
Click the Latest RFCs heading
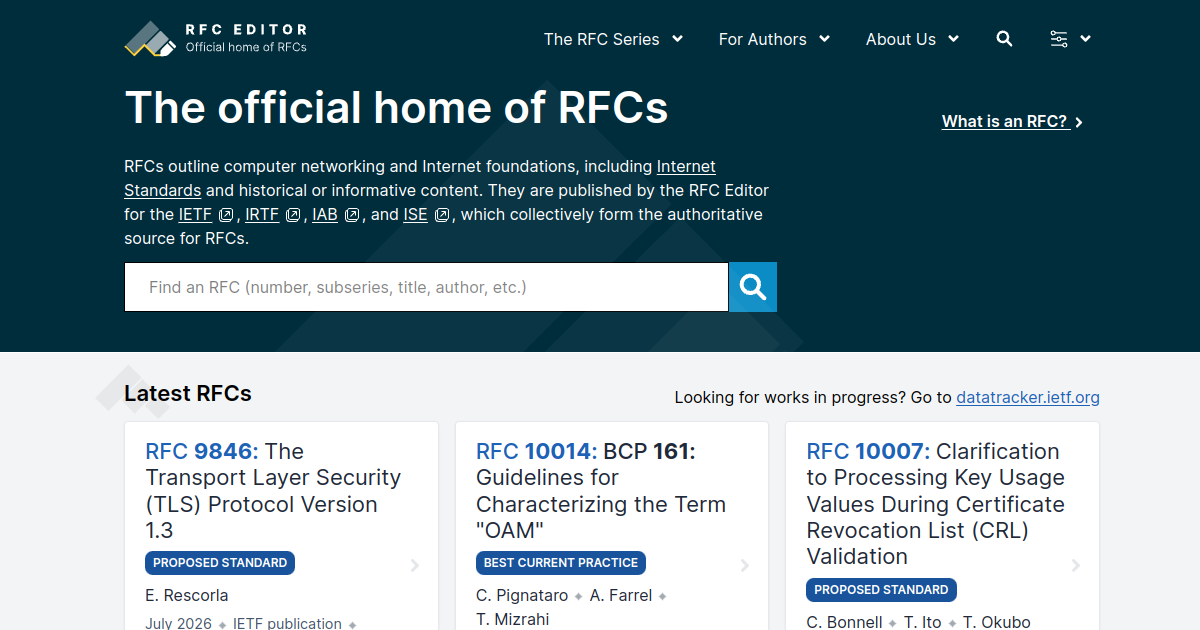click(x=188, y=393)
